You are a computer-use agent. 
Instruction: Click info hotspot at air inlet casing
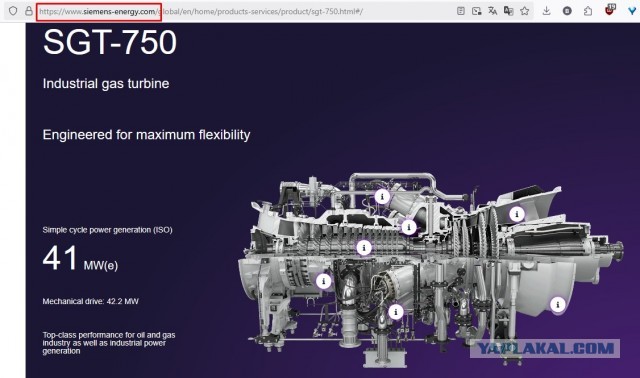(324, 281)
